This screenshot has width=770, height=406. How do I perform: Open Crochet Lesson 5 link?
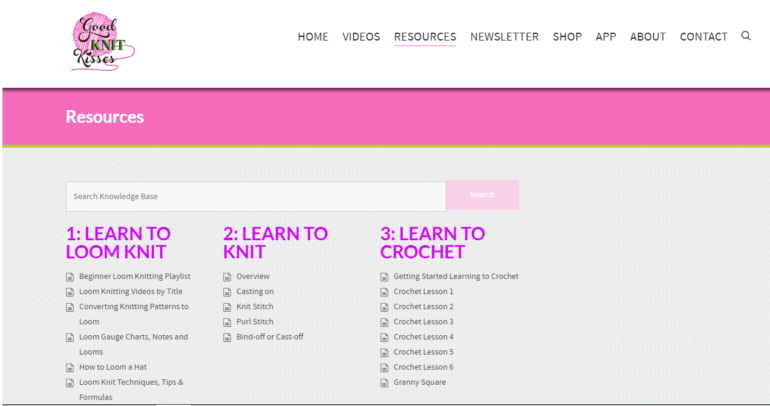coord(423,352)
